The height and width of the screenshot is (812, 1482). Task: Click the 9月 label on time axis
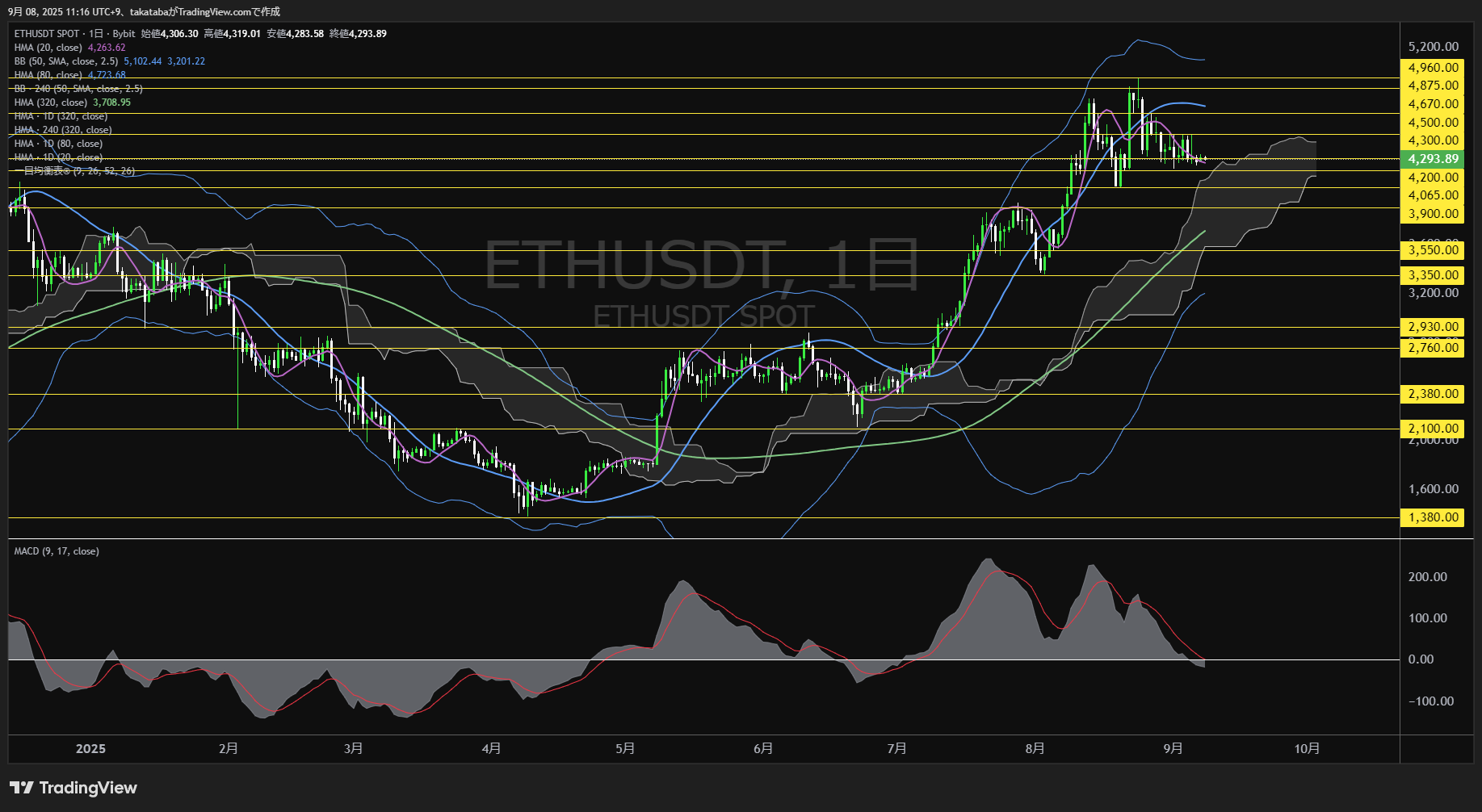tap(1173, 749)
